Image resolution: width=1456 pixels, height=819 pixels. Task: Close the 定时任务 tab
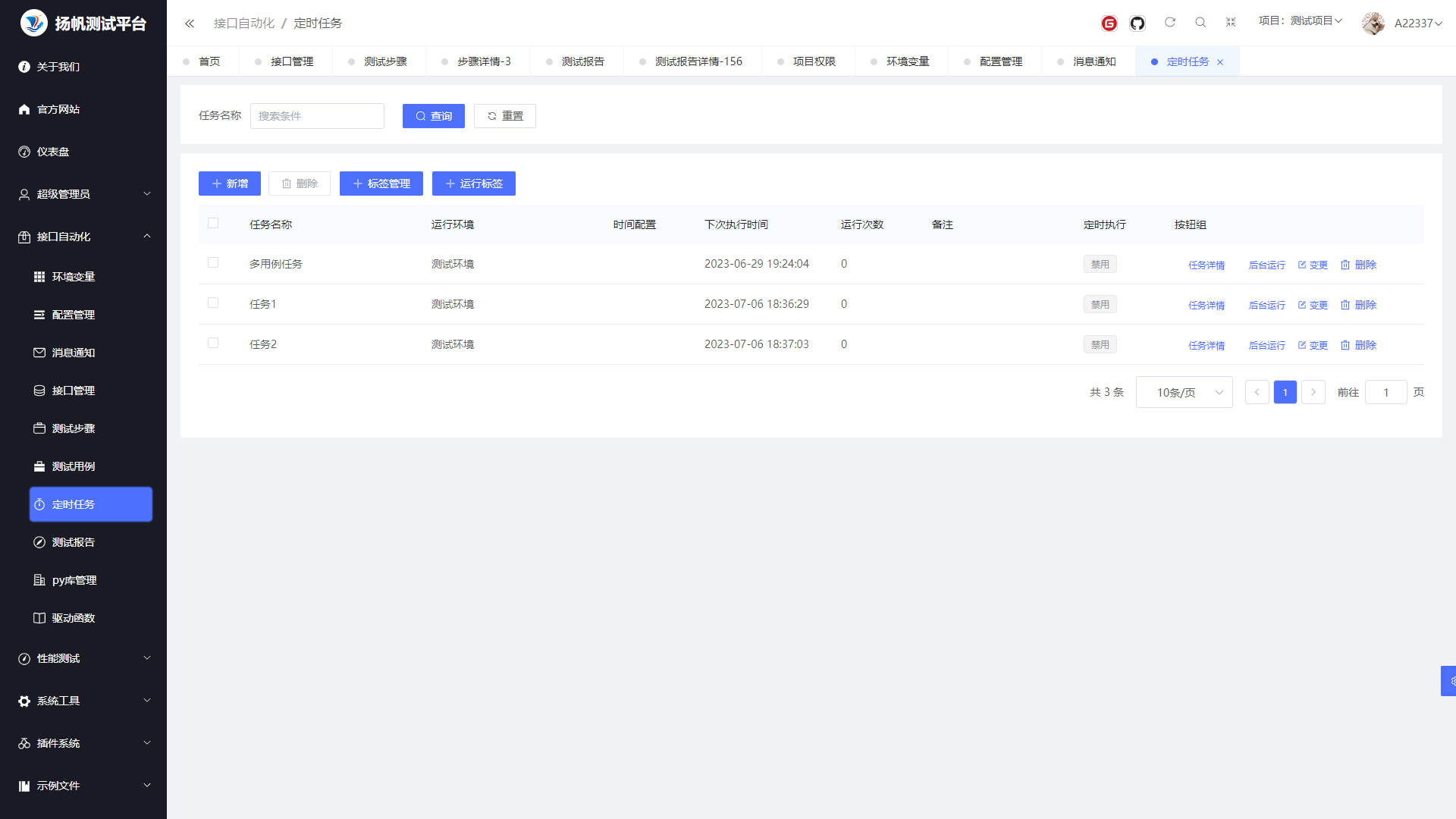(1220, 62)
